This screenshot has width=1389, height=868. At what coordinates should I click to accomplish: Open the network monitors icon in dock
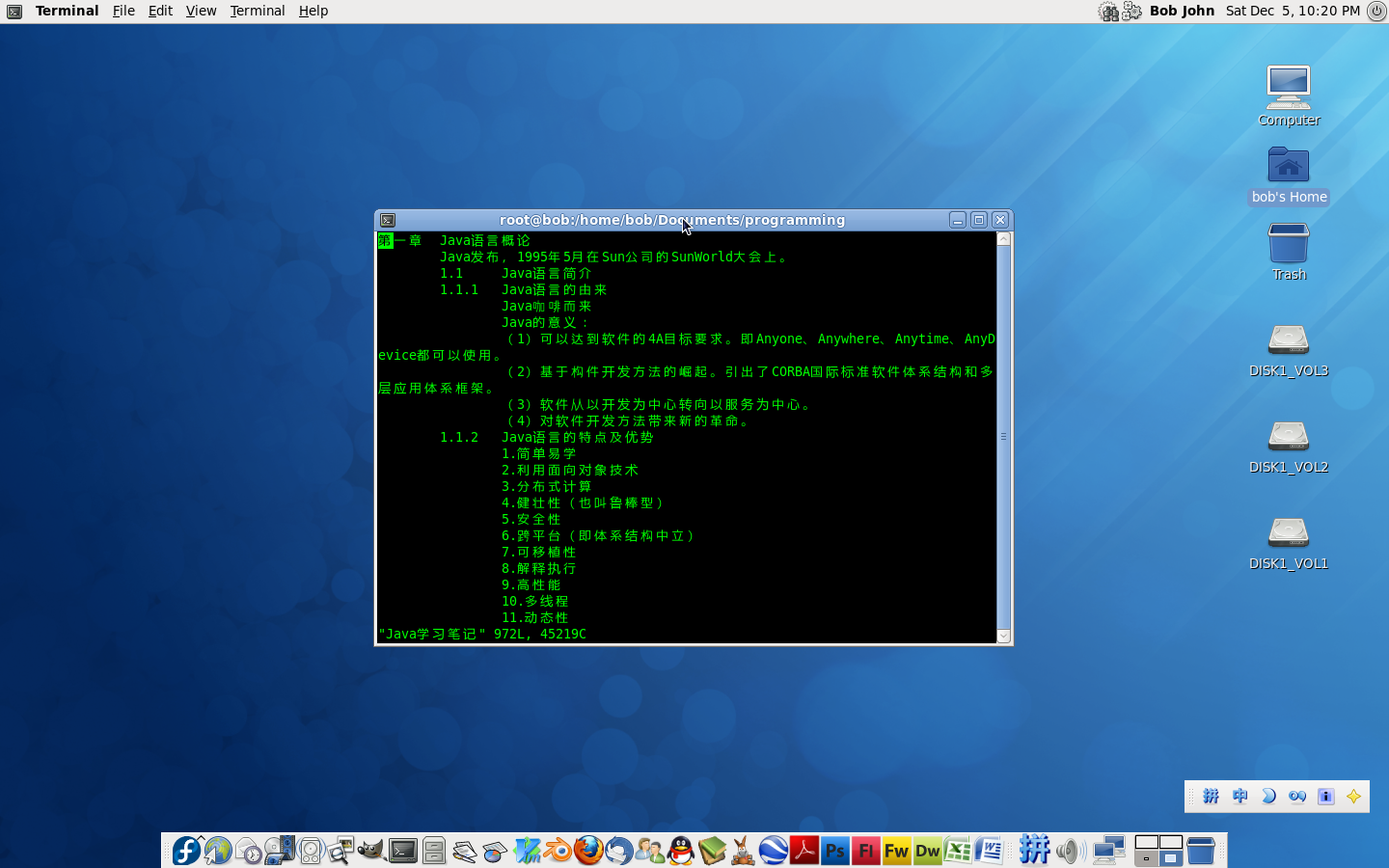point(1109,851)
